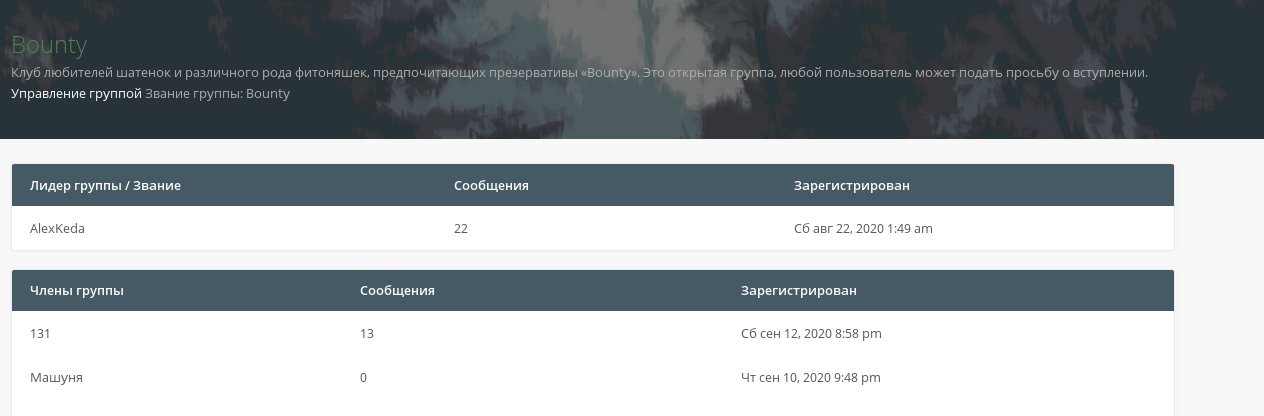
Task: Select the Лидер группы / Звание column header
Action: 105,186
